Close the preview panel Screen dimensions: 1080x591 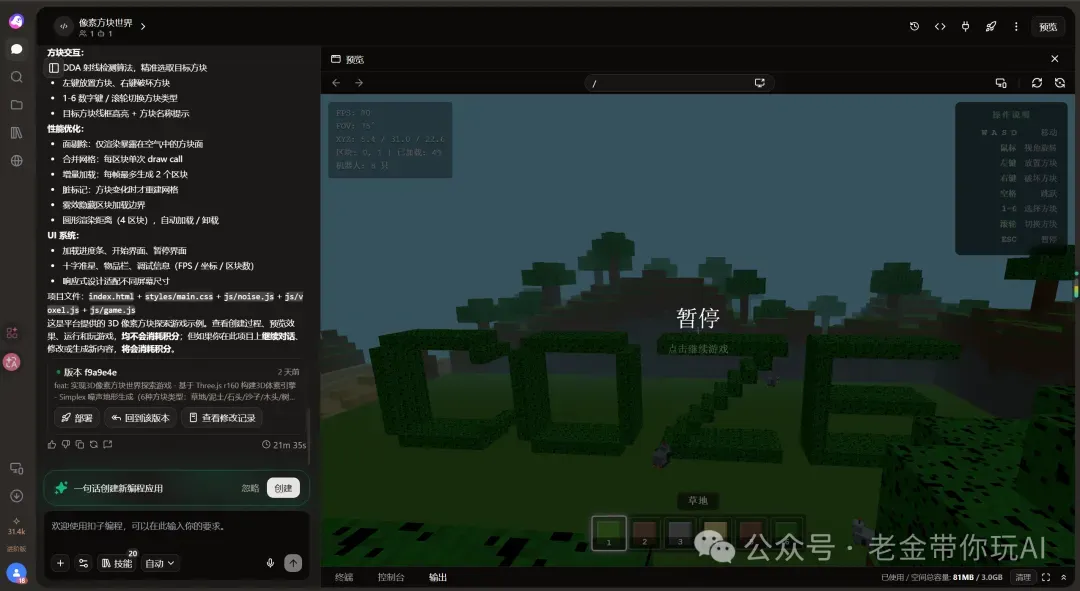click(x=1055, y=59)
